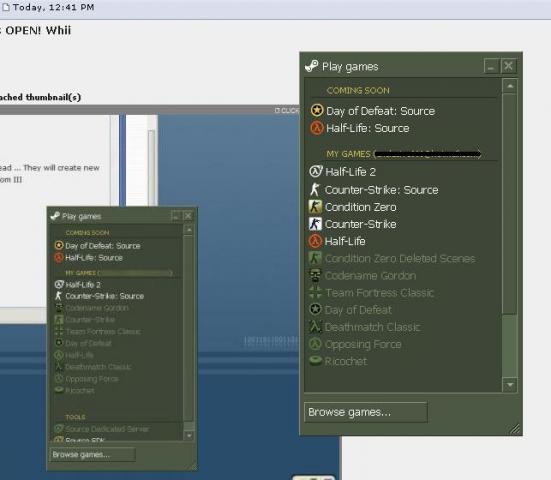
Task: Close the small Play games window
Action: pyautogui.click(x=188, y=216)
